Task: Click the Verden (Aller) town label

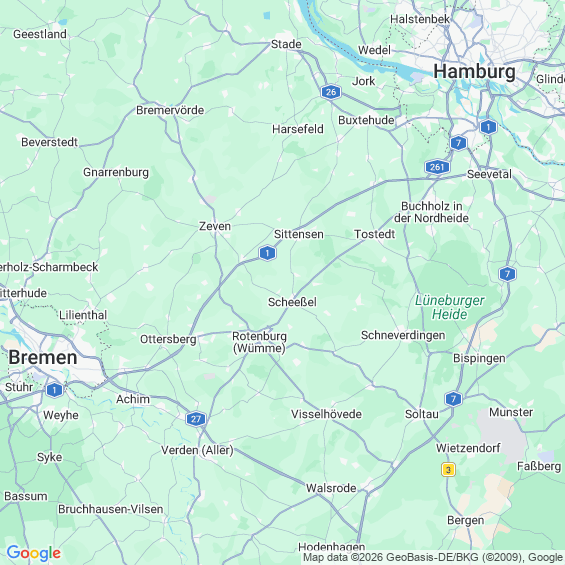Action: click(x=197, y=450)
